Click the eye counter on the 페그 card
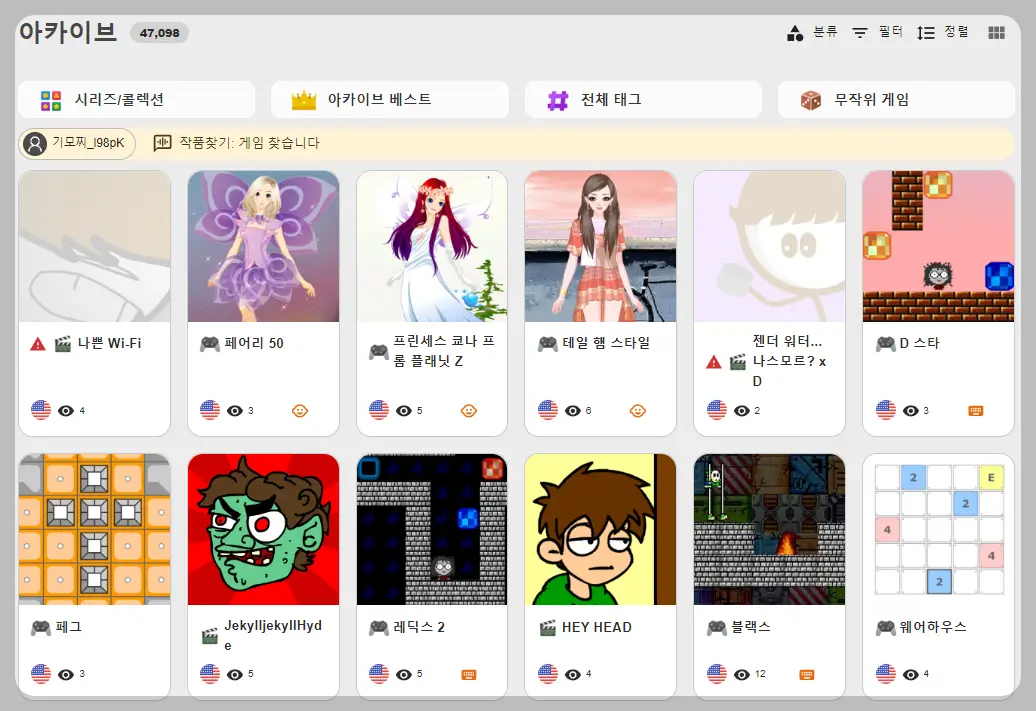Image resolution: width=1036 pixels, height=711 pixels. coord(64,673)
